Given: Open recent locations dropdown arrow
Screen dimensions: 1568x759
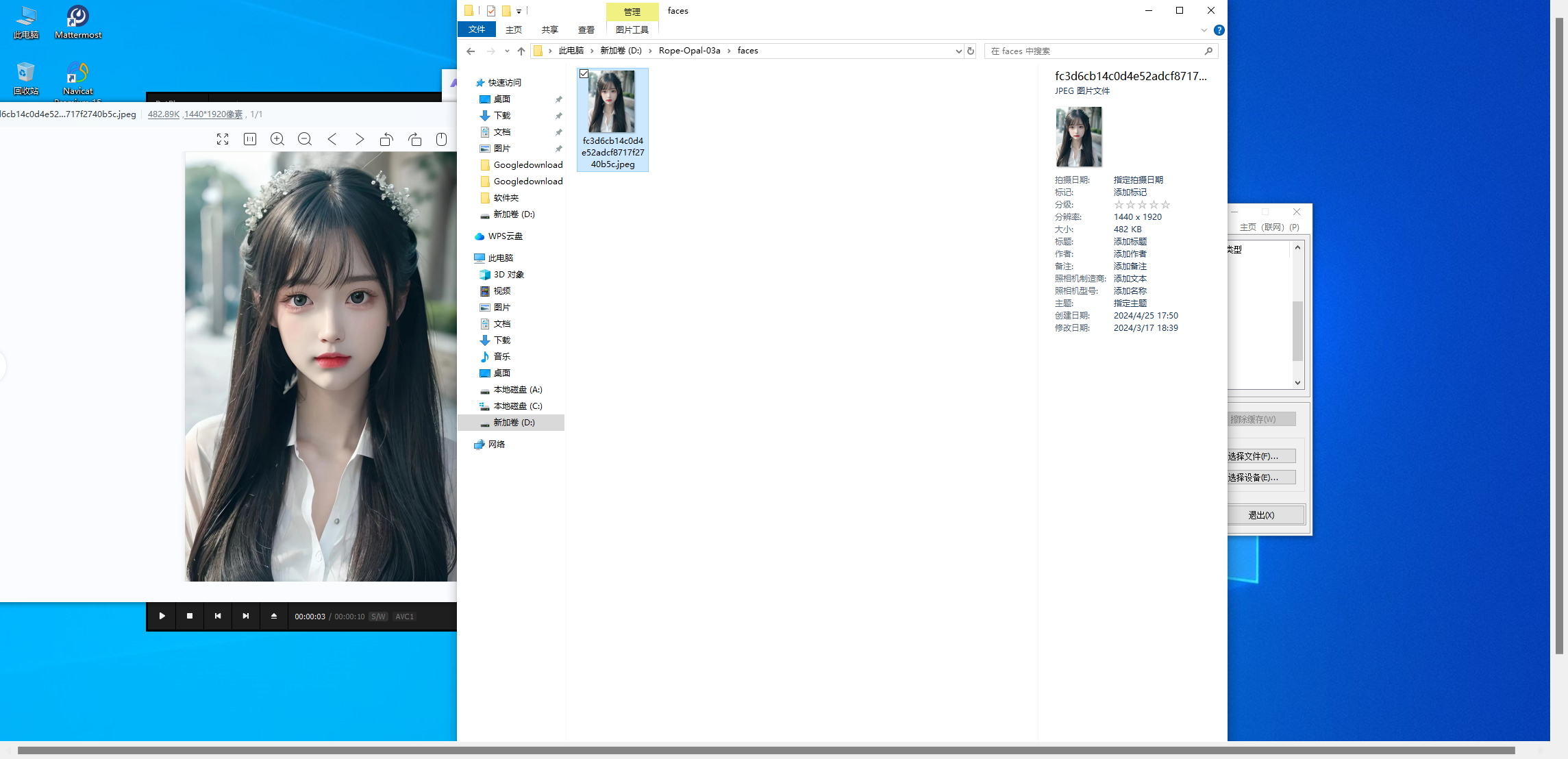Looking at the screenshot, I should pyautogui.click(x=507, y=51).
